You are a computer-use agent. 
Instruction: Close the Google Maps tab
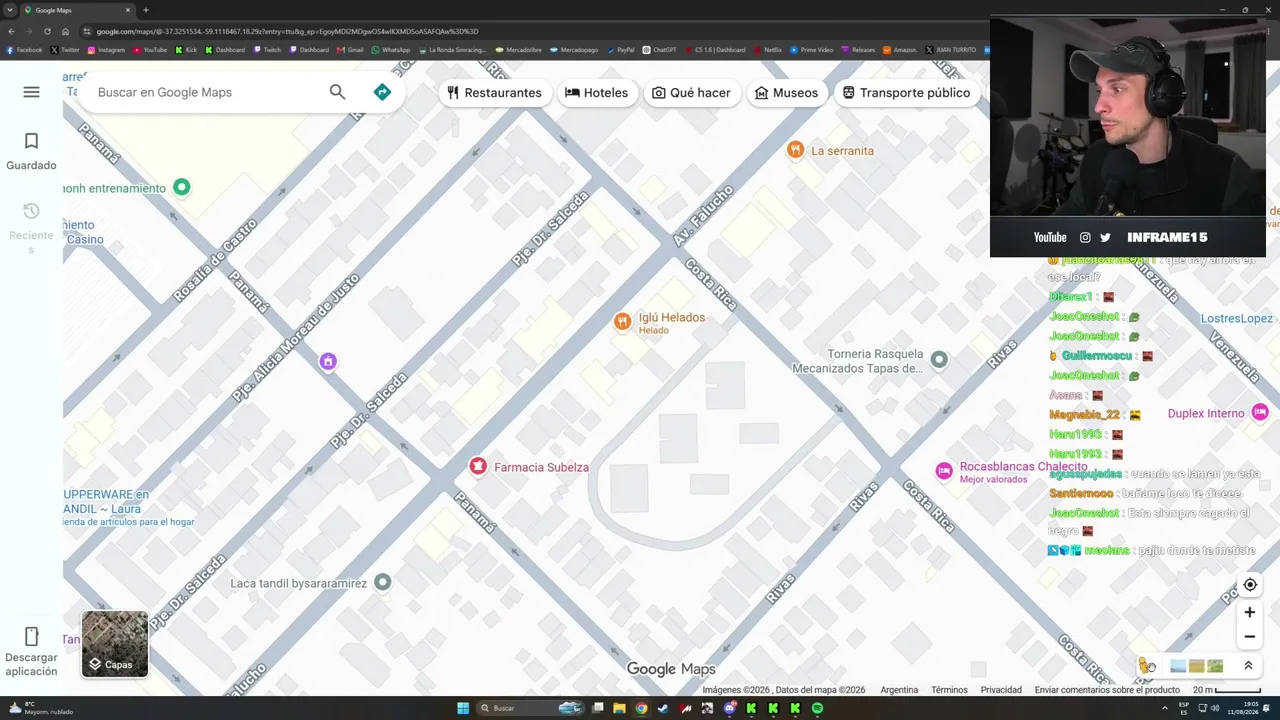coord(128,10)
